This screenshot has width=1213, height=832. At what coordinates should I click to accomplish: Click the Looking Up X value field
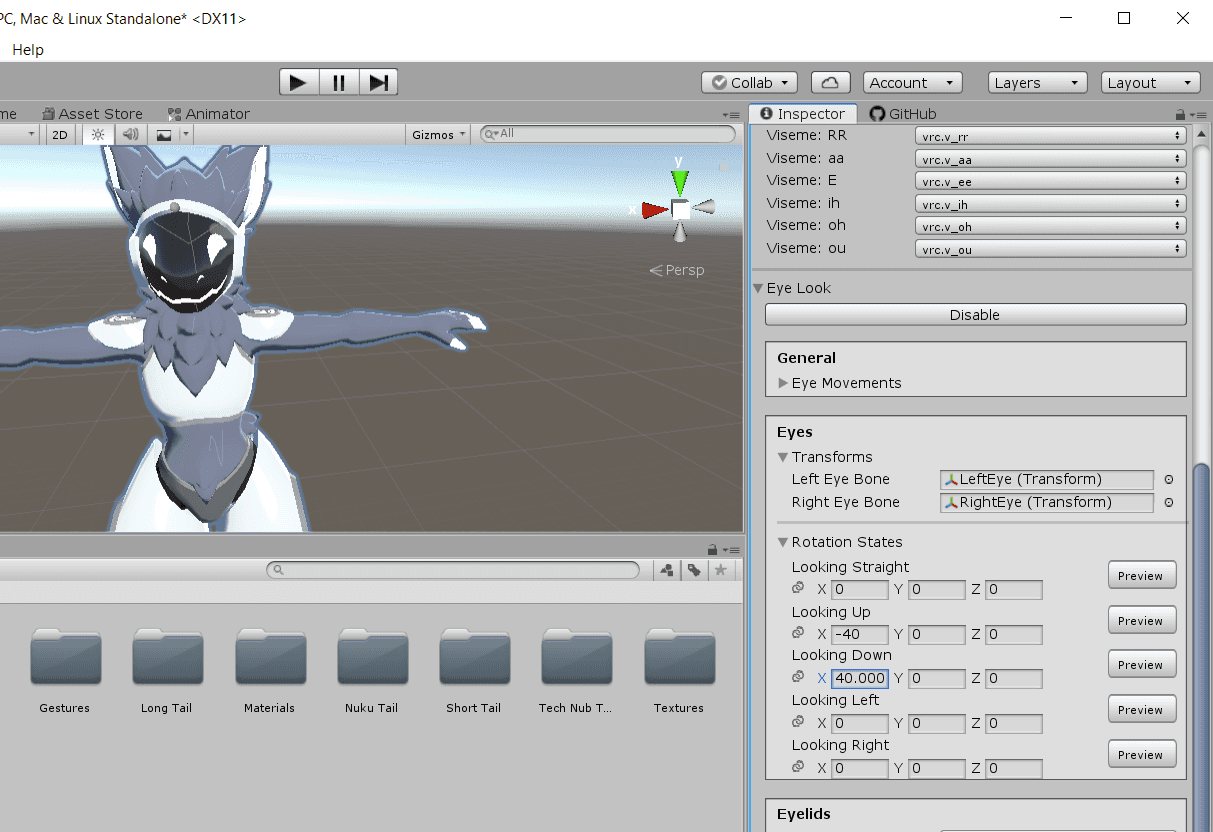tap(860, 634)
